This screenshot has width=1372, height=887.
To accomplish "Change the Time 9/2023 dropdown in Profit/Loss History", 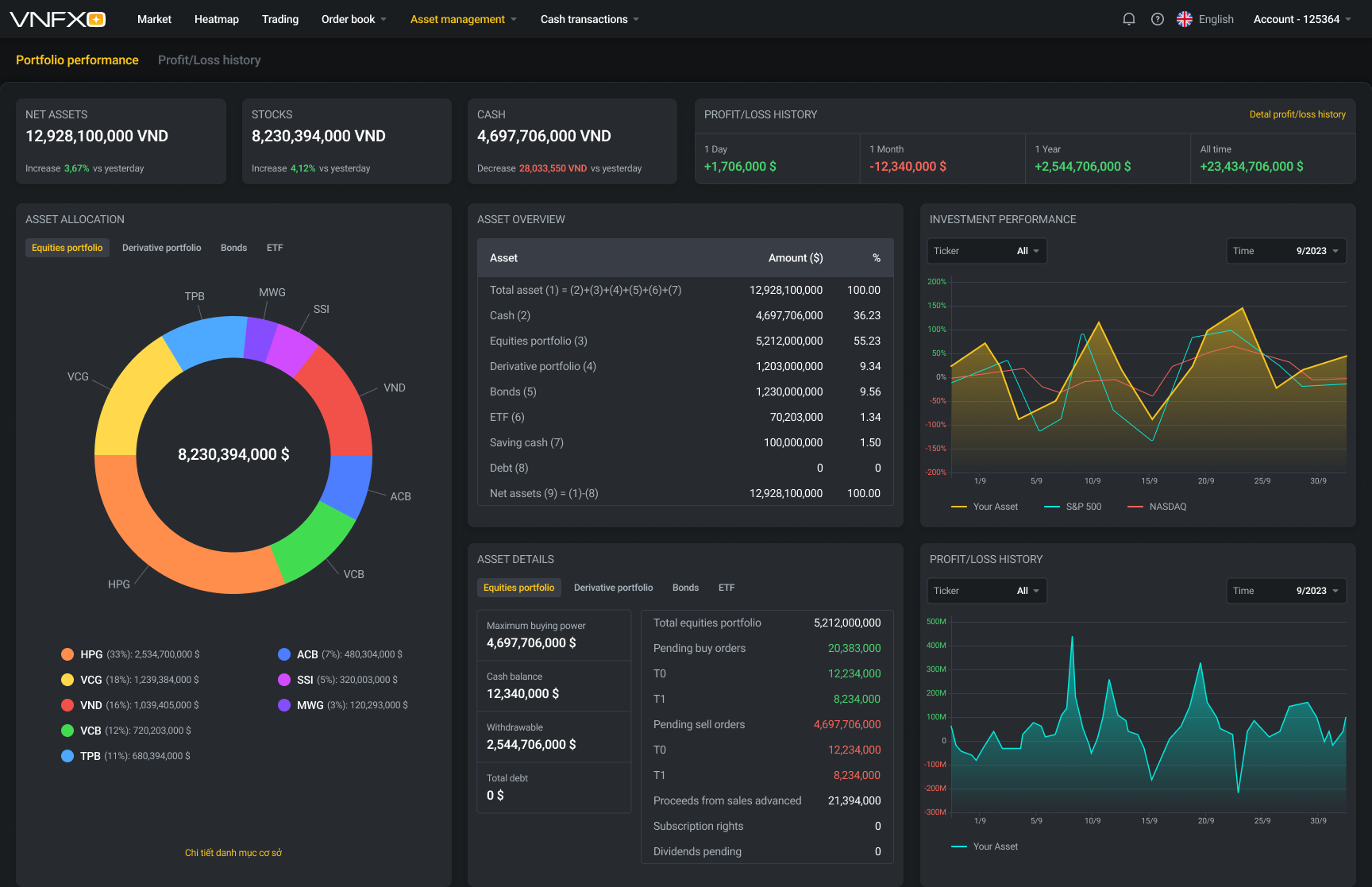I will [1286, 590].
